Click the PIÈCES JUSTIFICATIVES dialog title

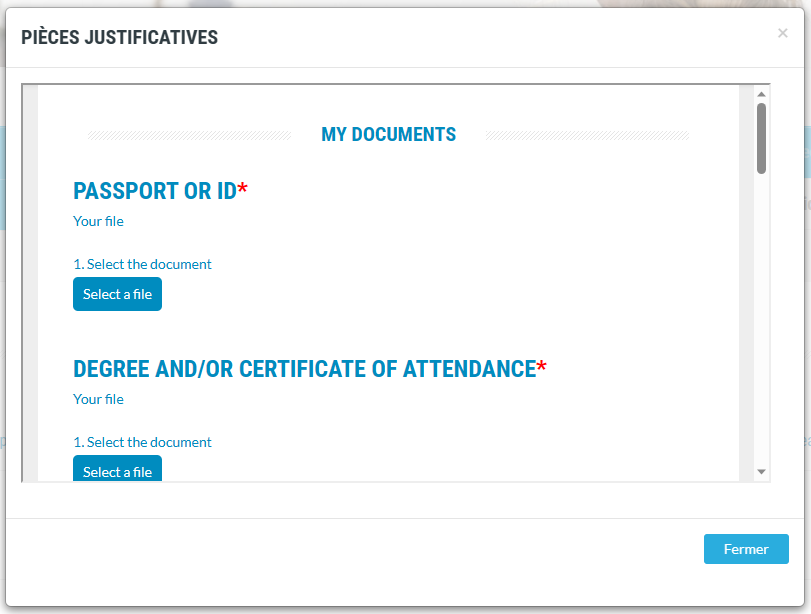click(x=119, y=37)
